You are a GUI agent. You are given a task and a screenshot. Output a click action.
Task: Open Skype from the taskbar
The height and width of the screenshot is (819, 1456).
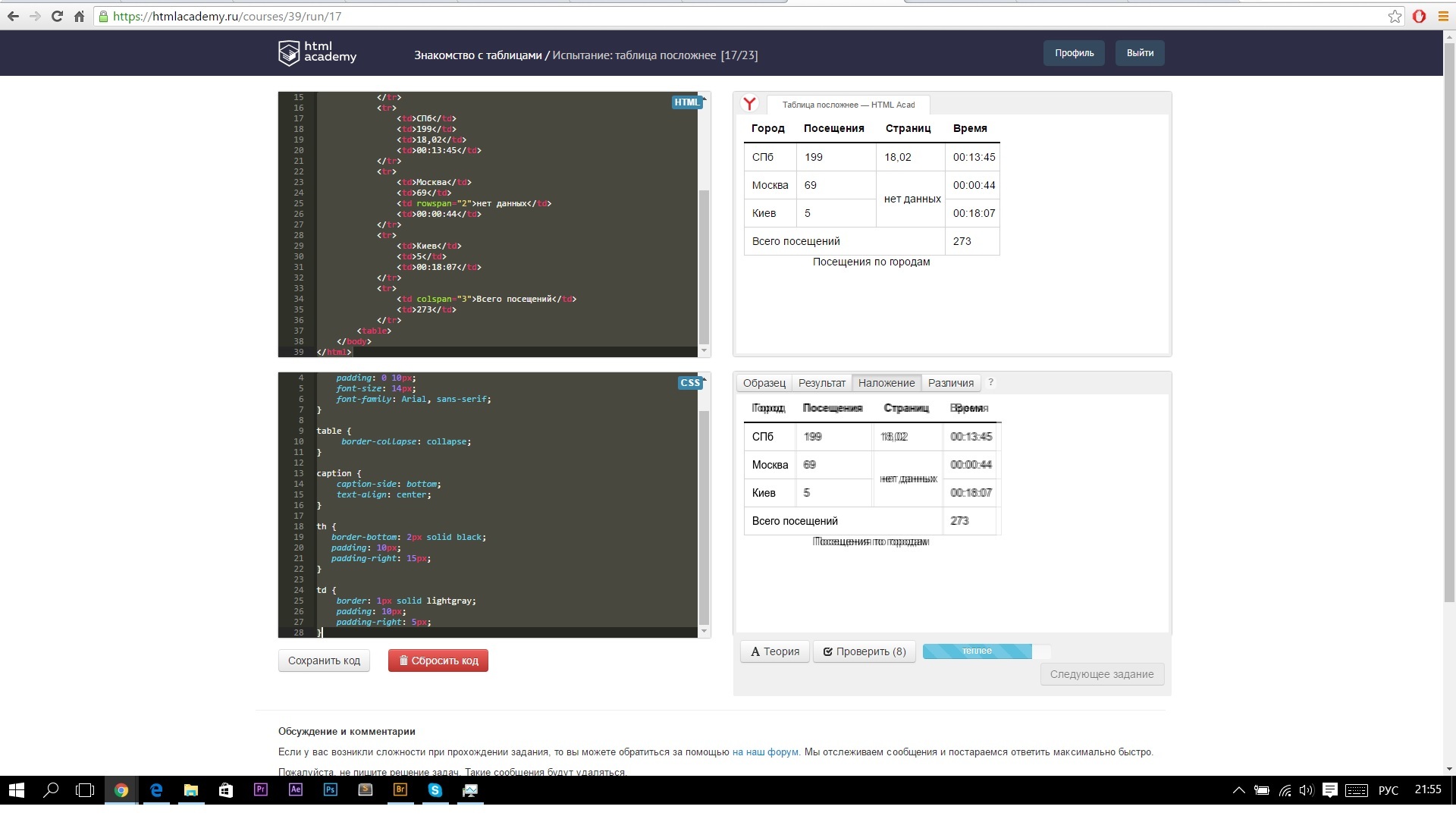pyautogui.click(x=435, y=789)
